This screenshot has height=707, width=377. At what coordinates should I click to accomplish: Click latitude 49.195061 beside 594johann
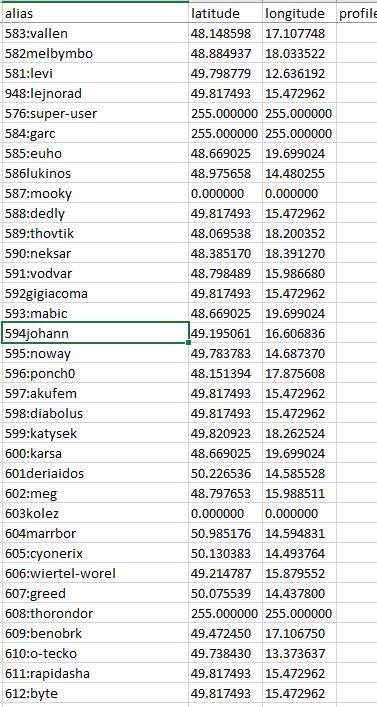pyautogui.click(x=225, y=334)
